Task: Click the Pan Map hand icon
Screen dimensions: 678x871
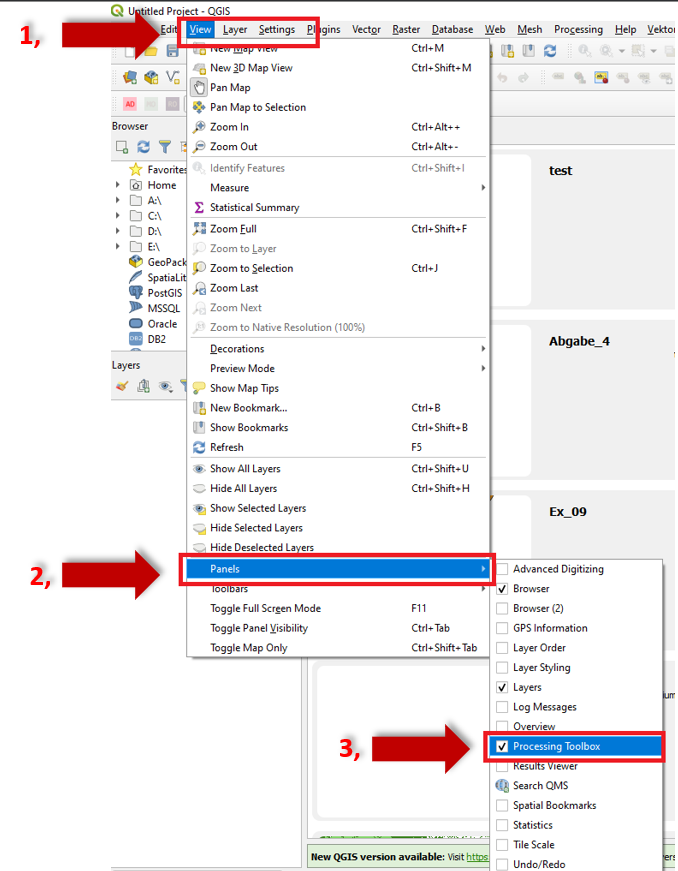Action: tap(199, 88)
